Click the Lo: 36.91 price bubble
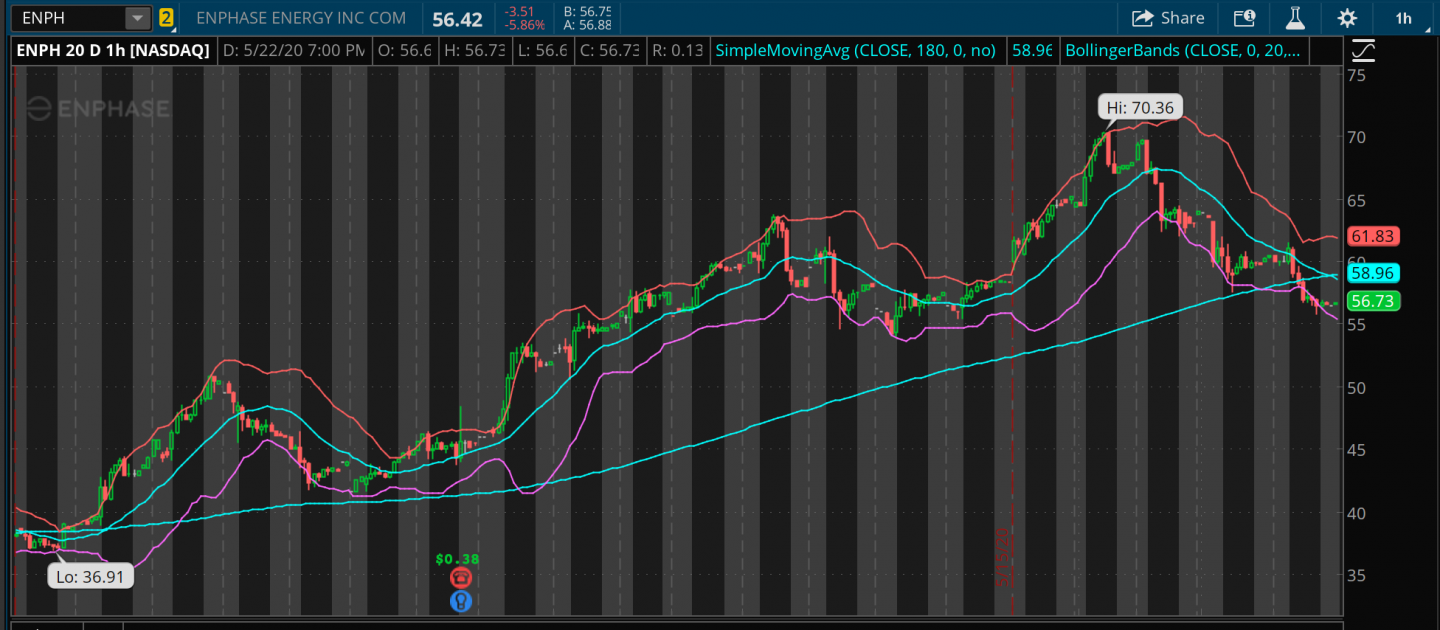This screenshot has width=1440, height=630. pyautogui.click(x=90, y=576)
